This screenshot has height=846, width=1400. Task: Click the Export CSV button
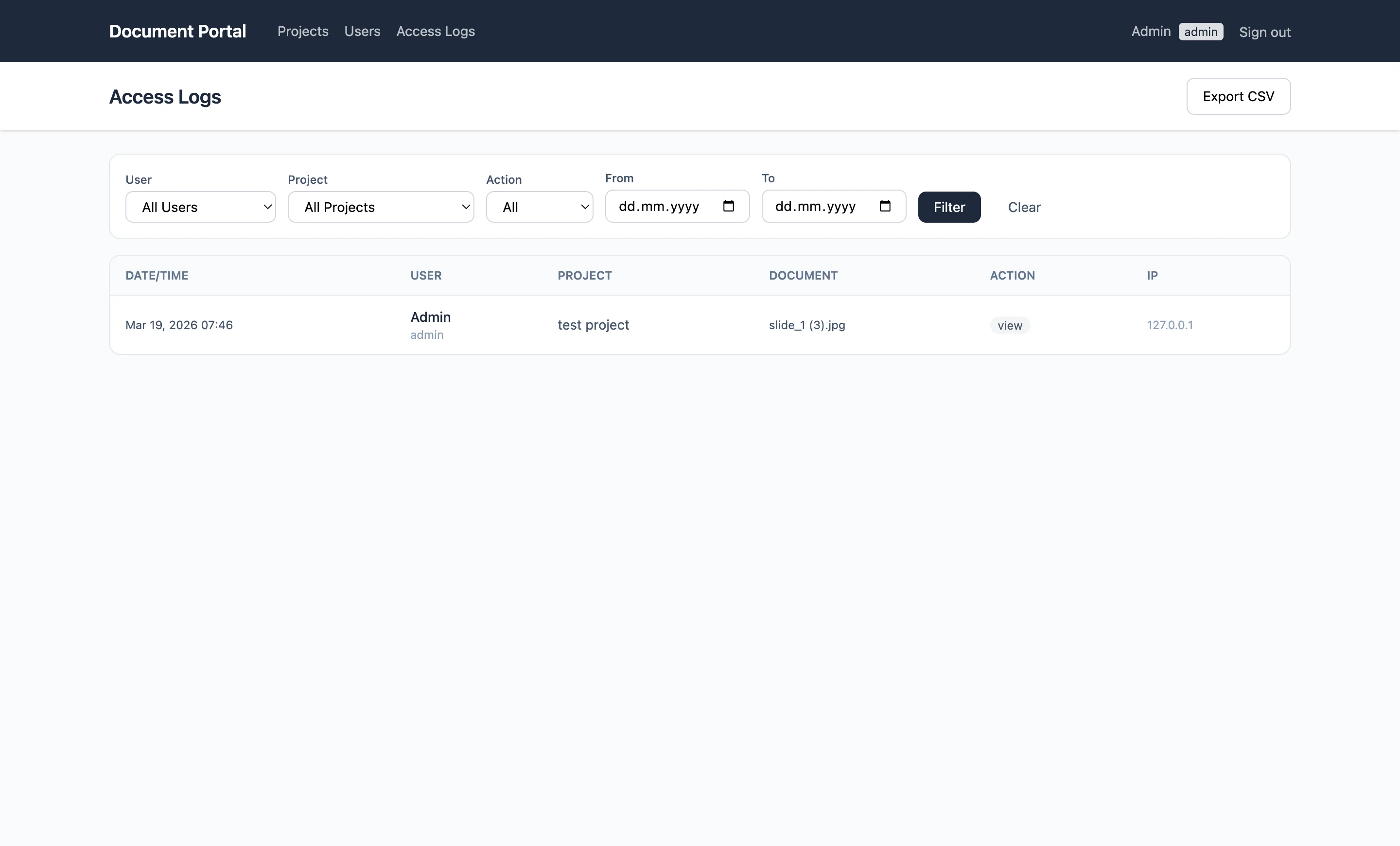(x=1238, y=96)
